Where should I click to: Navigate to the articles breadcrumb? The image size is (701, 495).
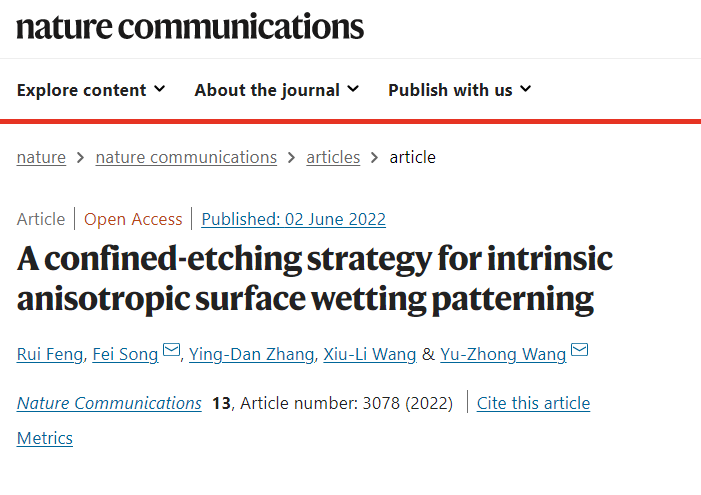click(x=333, y=157)
